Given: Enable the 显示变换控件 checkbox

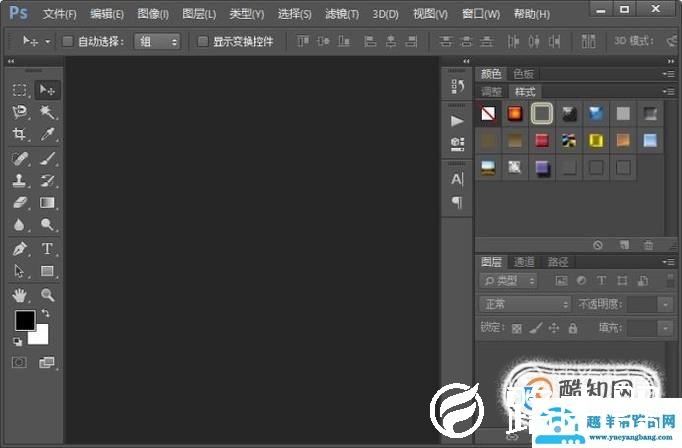Looking at the screenshot, I should pos(203,42).
